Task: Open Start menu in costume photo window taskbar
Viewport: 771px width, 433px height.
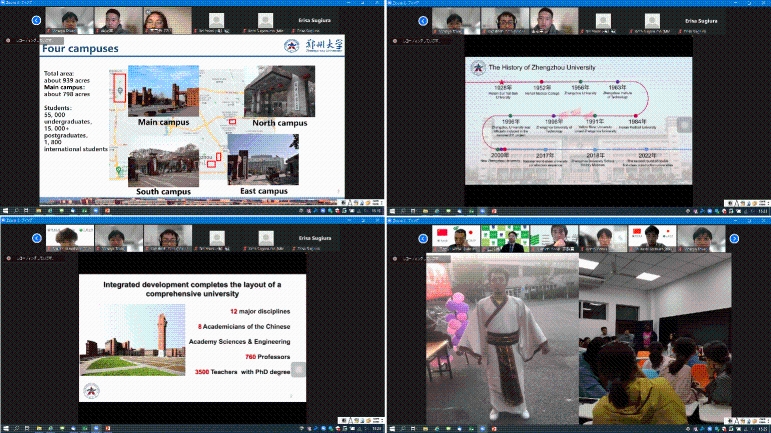Action: click(x=392, y=429)
